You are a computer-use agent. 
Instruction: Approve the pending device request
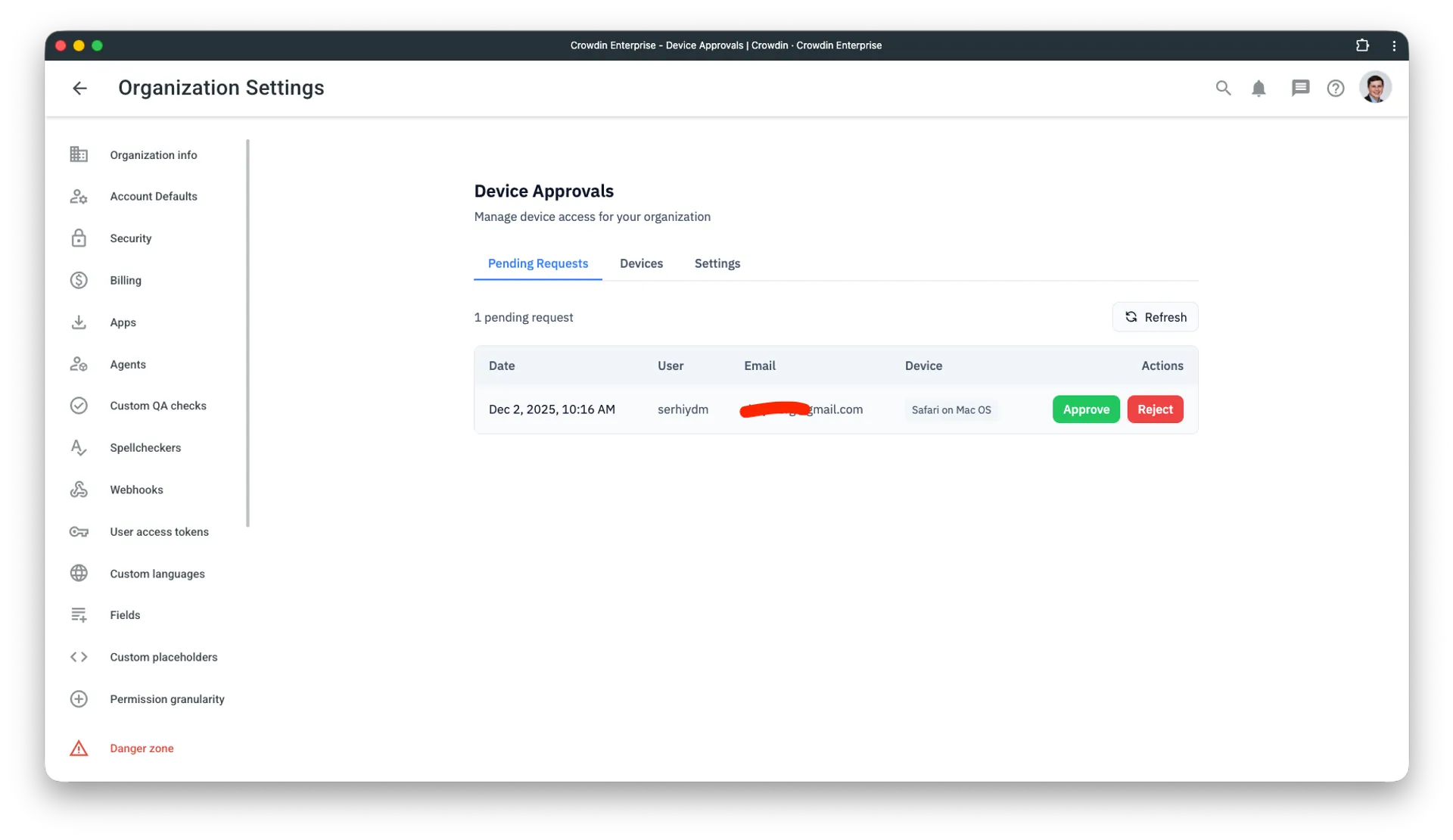tap(1085, 409)
